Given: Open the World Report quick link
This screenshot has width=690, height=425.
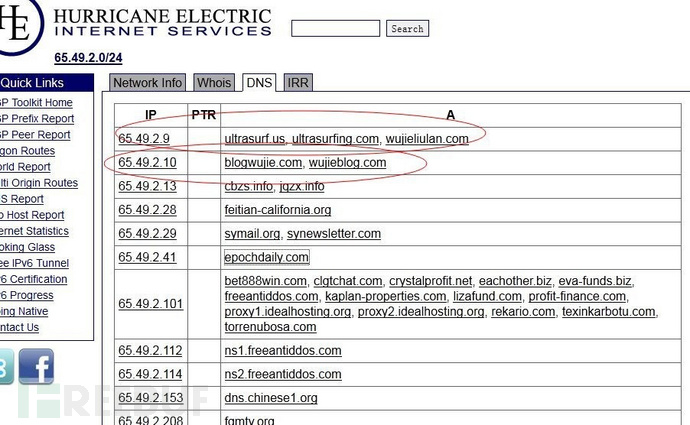Looking at the screenshot, I should point(25,167).
